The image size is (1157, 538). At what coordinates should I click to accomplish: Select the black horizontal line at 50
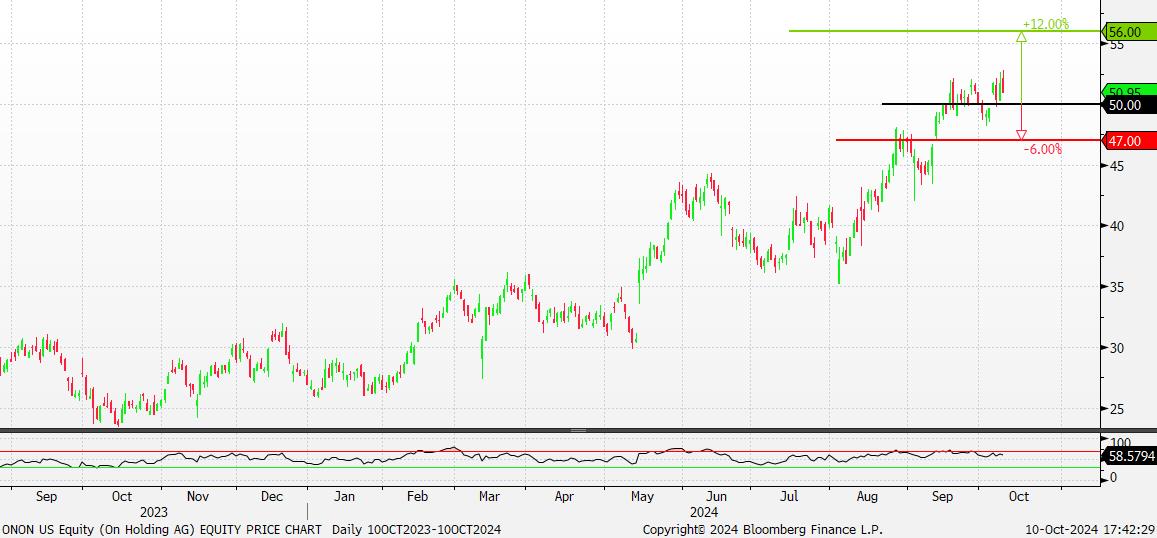pyautogui.click(x=940, y=104)
